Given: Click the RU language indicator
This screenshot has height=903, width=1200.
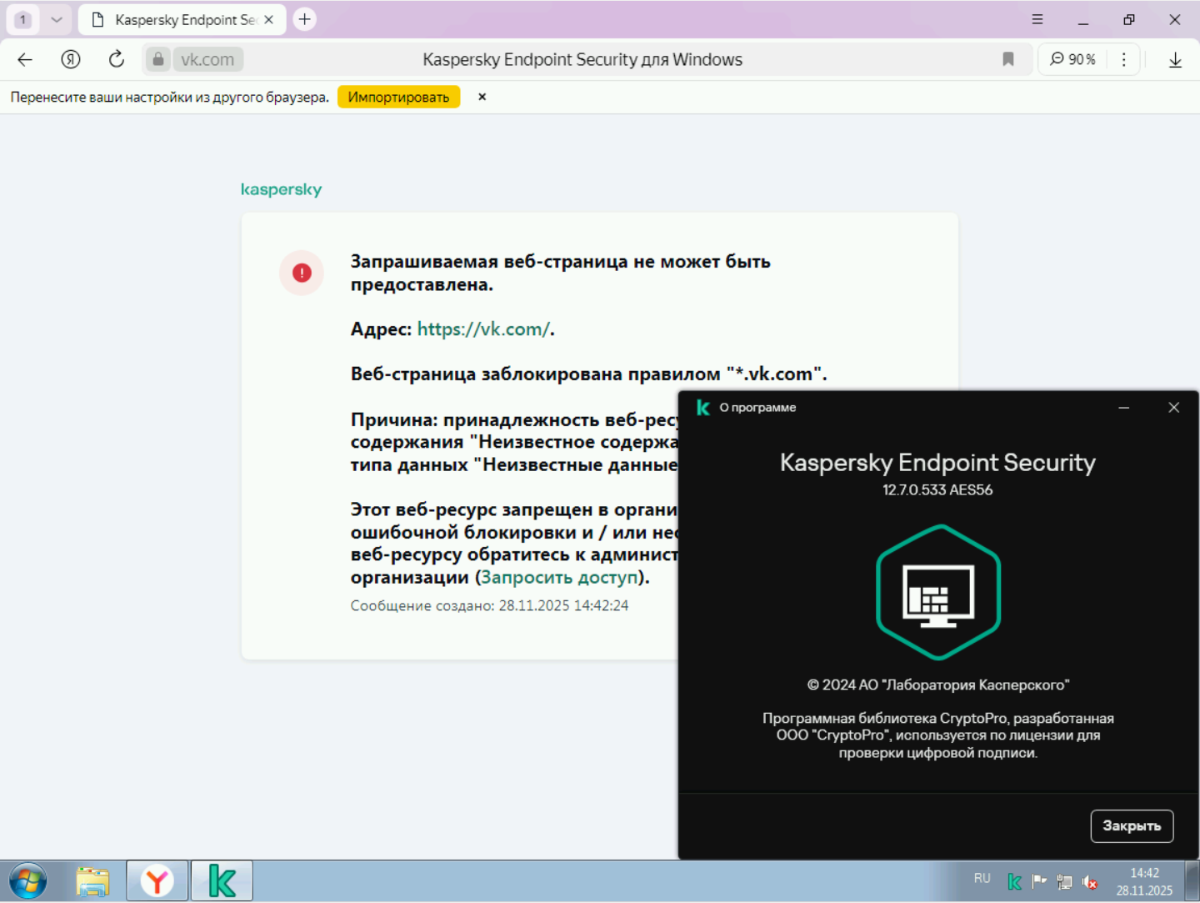Looking at the screenshot, I should click(x=982, y=879).
